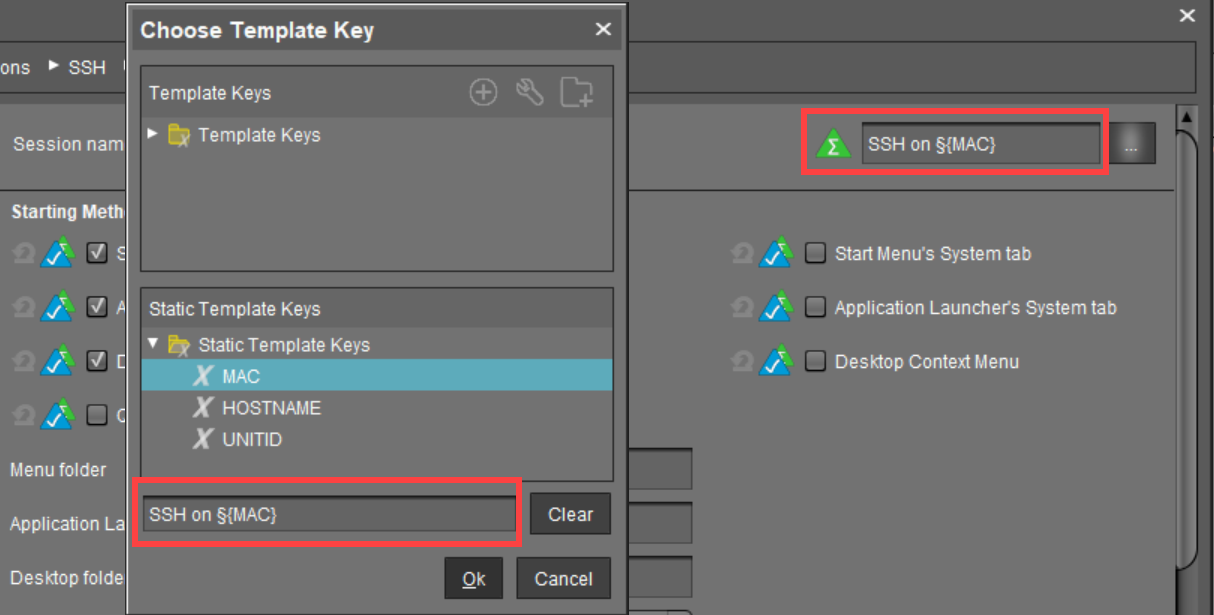Open template key settings with wrench icon

[531, 91]
